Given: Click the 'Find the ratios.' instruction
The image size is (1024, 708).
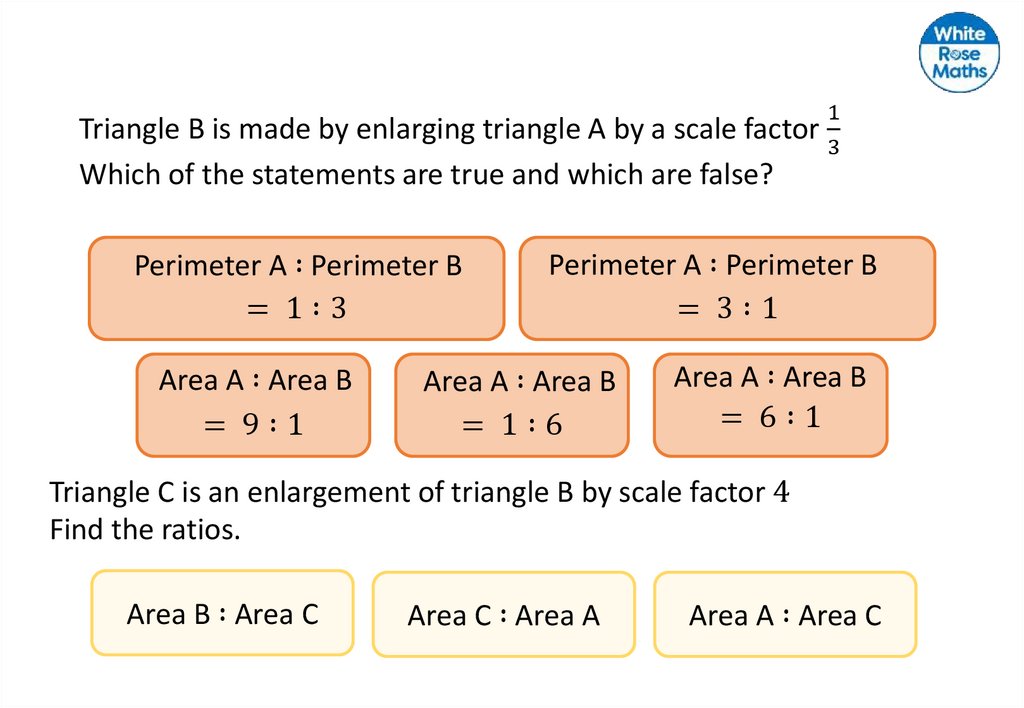Looking at the screenshot, I should tap(145, 529).
